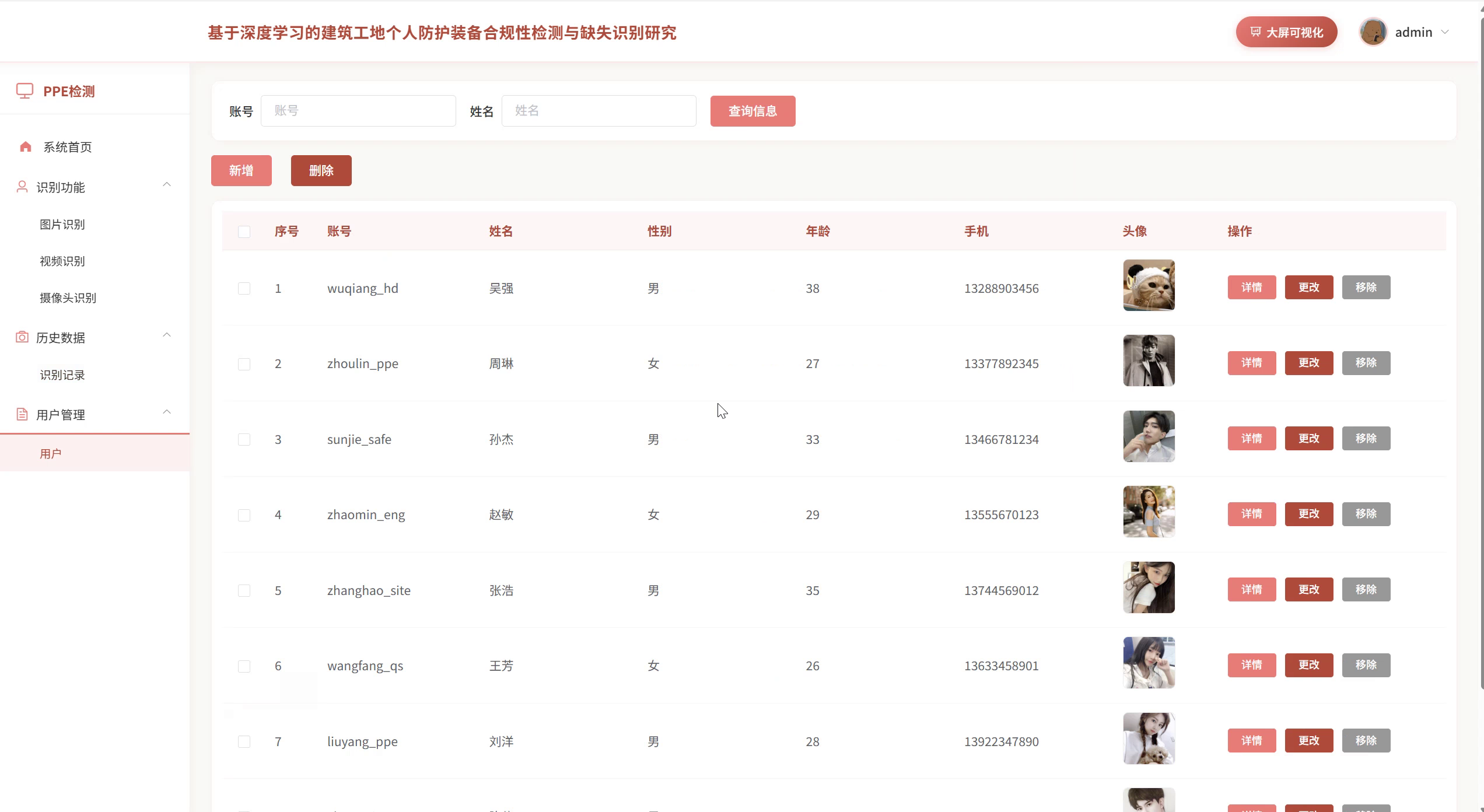Open the cat avatar thumbnail for wuqiang_hd
1484x812 pixels.
tap(1149, 285)
